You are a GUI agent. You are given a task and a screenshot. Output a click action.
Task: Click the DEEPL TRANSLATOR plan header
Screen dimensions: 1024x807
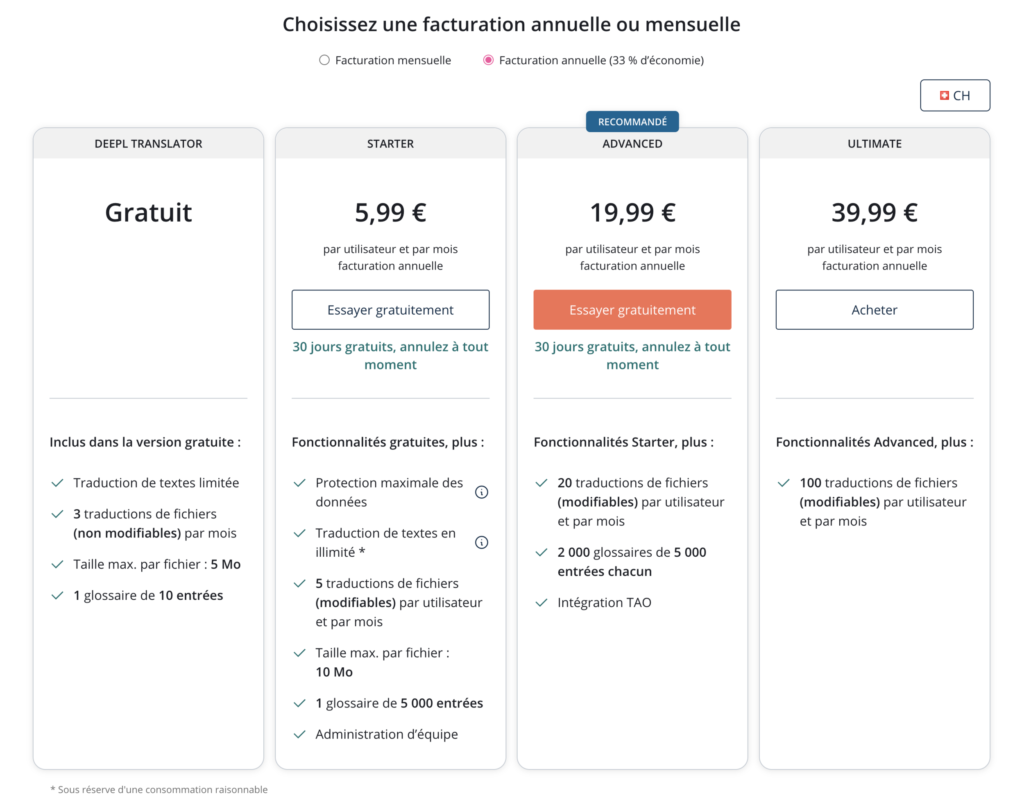[x=148, y=144]
